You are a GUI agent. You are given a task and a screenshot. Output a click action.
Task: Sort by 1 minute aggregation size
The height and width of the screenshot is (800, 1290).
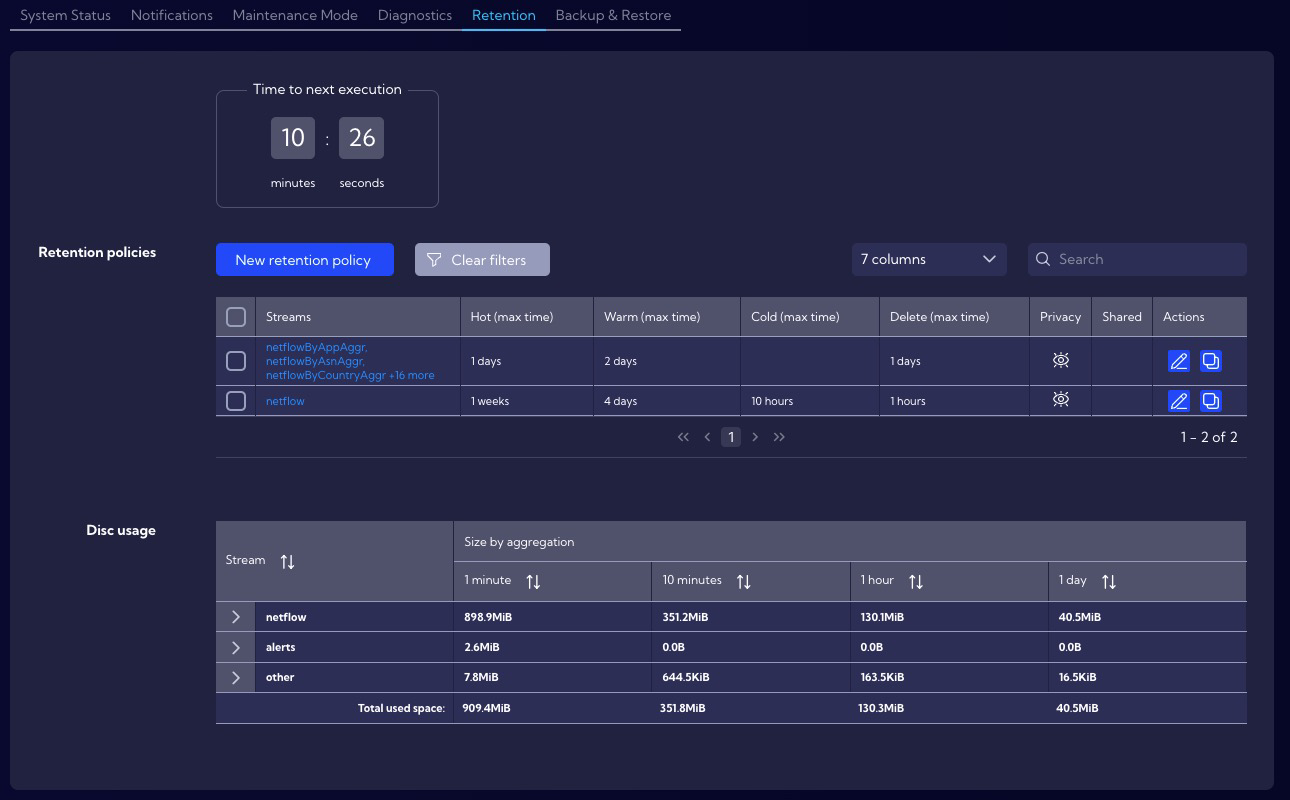click(533, 582)
